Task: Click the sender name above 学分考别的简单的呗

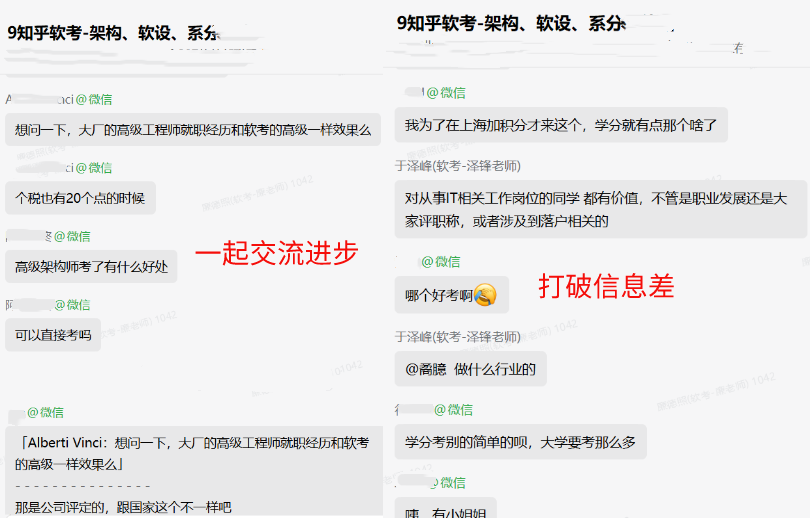Action: [x=434, y=410]
